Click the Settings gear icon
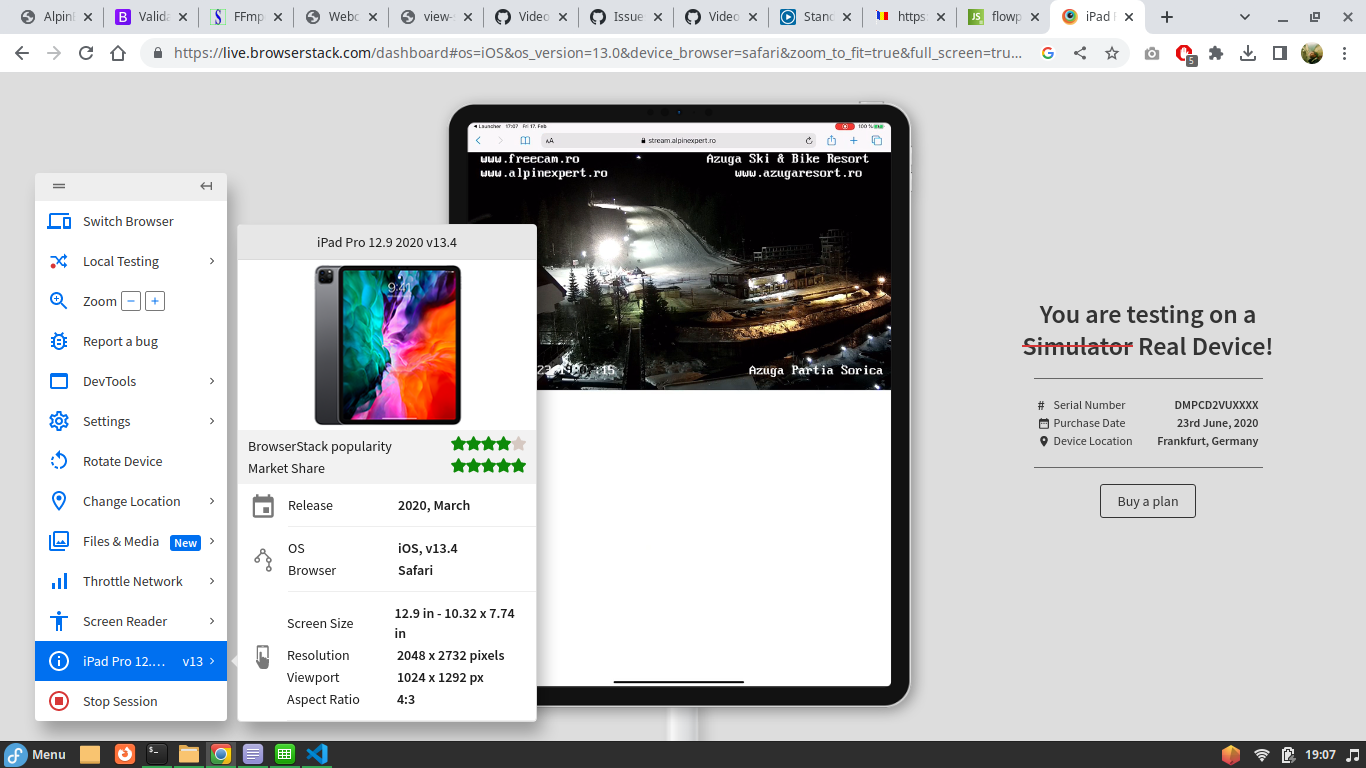 (59, 421)
